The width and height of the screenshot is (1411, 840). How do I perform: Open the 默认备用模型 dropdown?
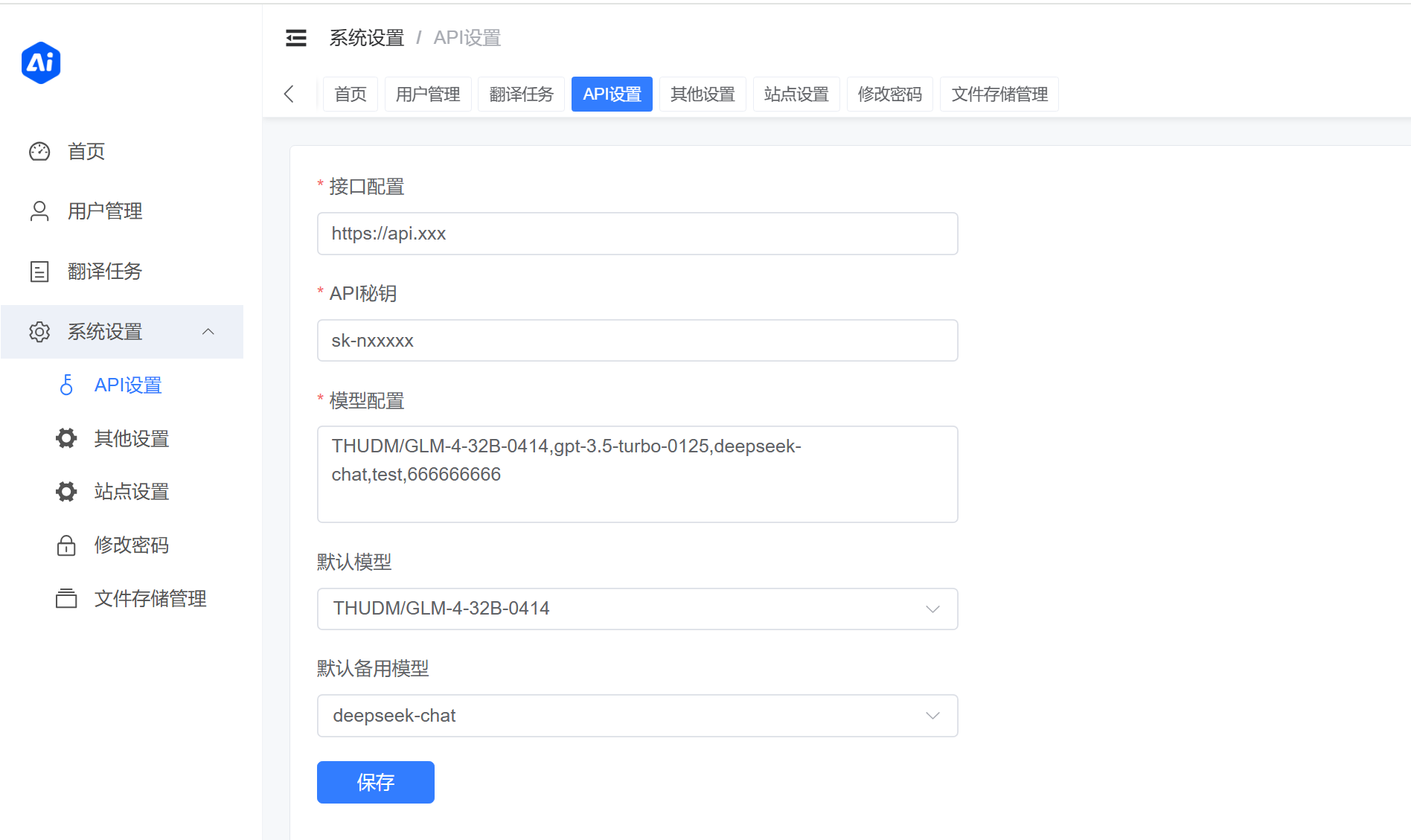pos(637,716)
